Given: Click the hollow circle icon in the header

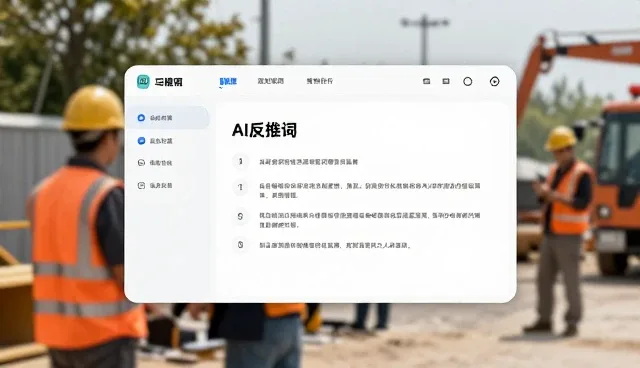Looking at the screenshot, I should coord(468,82).
